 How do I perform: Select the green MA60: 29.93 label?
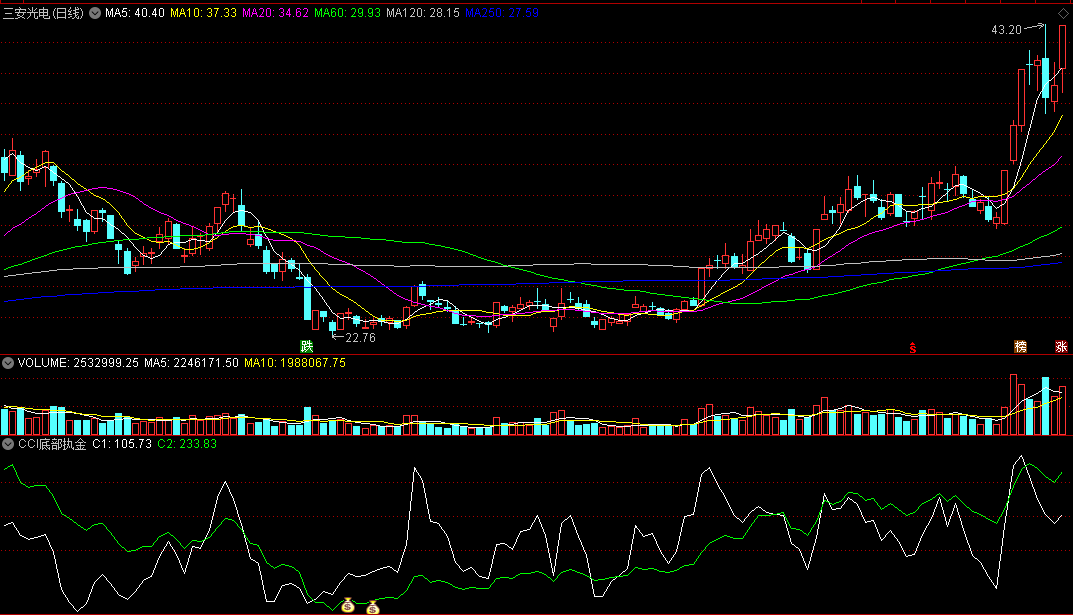pos(347,13)
